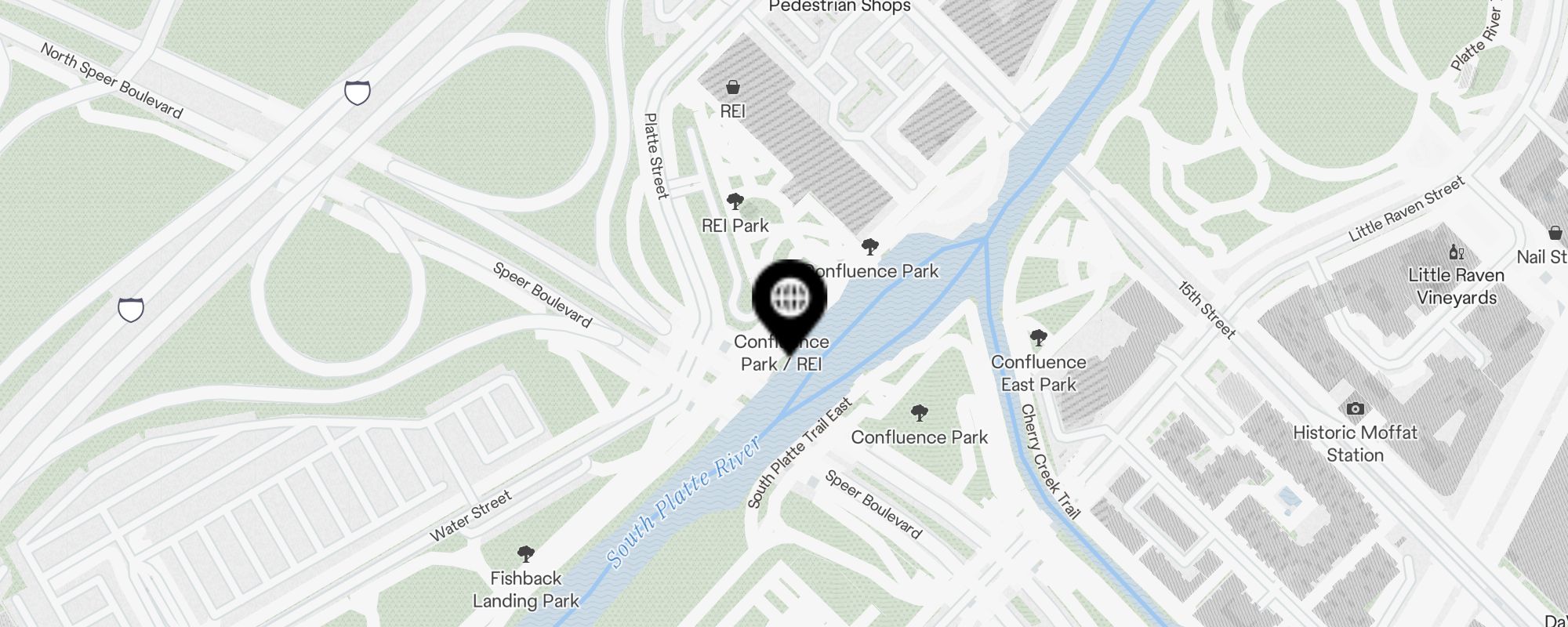Screen dimensions: 1568x627
Task: Click the upper interstate shield marker
Action: (x=358, y=92)
